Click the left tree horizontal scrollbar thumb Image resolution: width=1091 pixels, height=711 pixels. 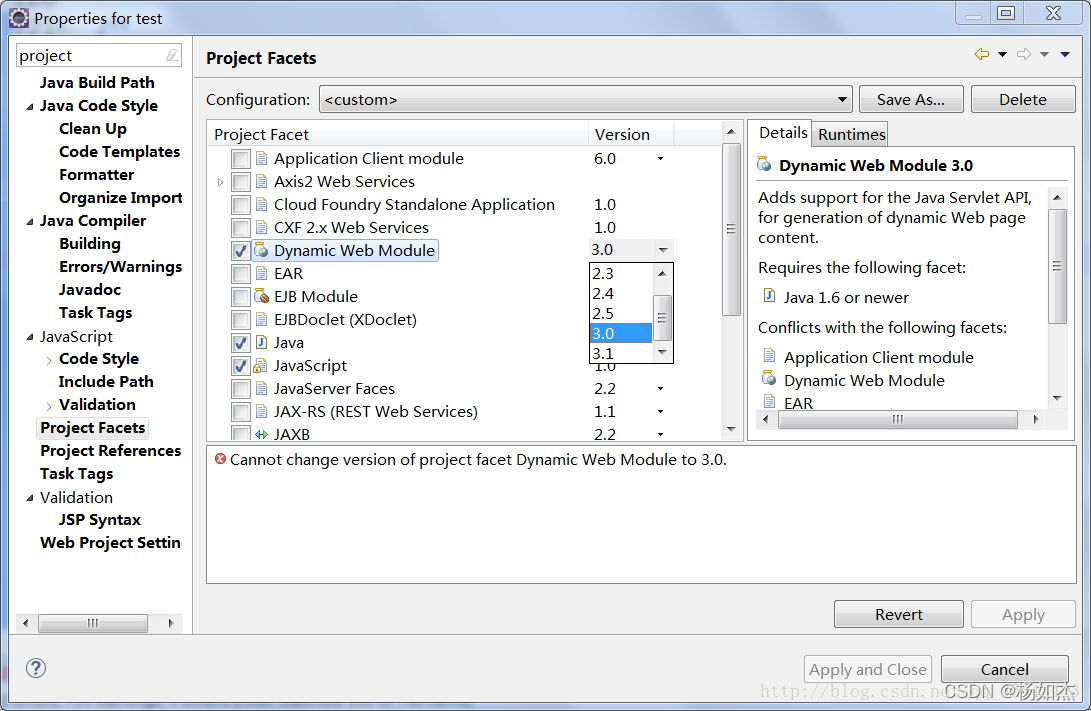coord(93,623)
